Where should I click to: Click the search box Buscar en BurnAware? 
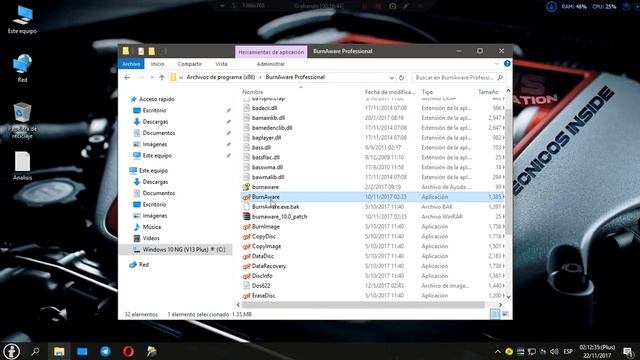click(x=458, y=78)
